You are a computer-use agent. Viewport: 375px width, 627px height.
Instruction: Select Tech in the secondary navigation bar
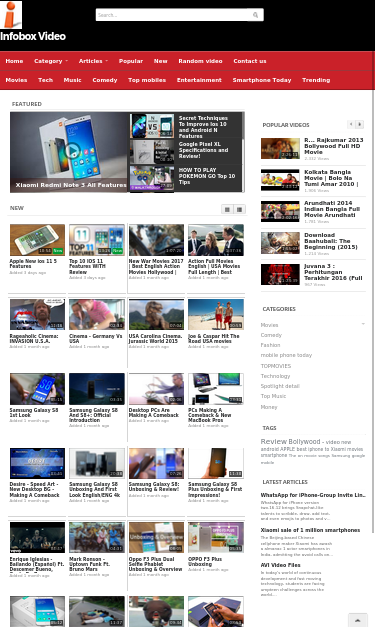pyautogui.click(x=46, y=80)
